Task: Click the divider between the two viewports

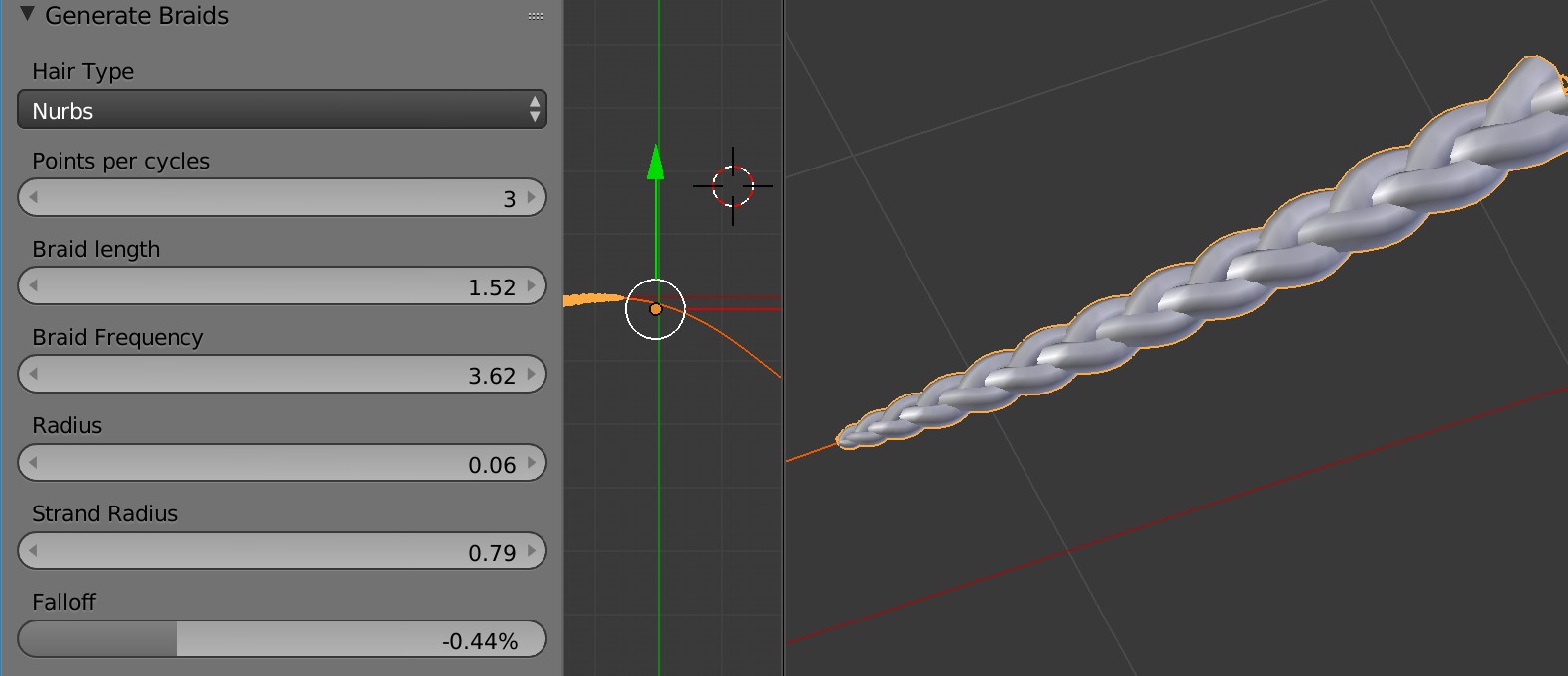Action: point(784,337)
